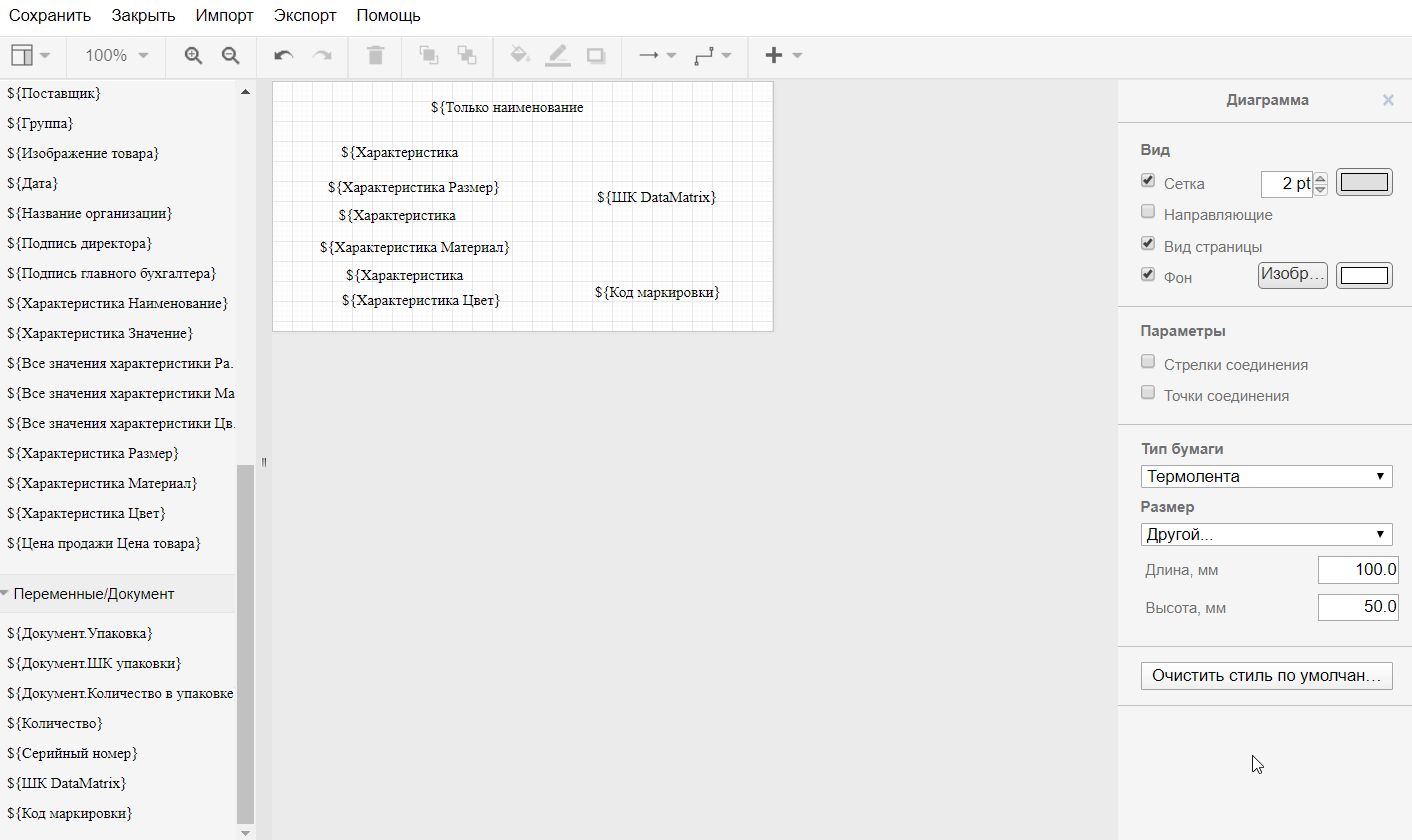Close the Диаграмма panel
Screen dimensions: 1412x840
click(x=1388, y=100)
